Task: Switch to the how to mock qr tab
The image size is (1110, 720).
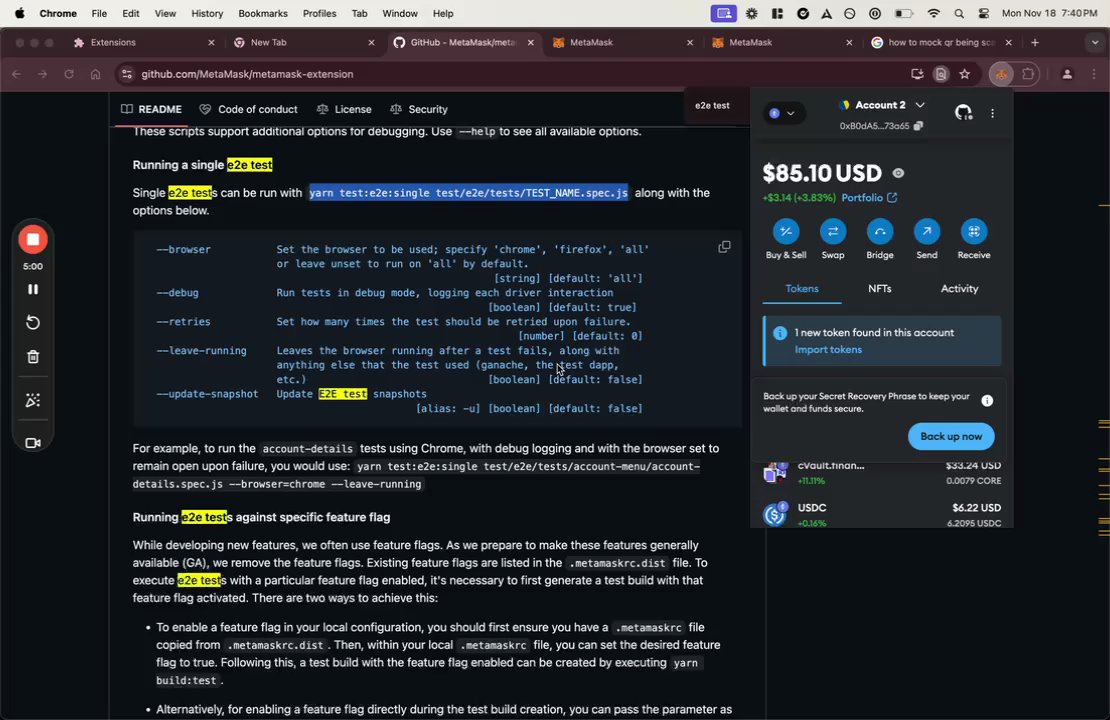Action: pyautogui.click(x=940, y=42)
